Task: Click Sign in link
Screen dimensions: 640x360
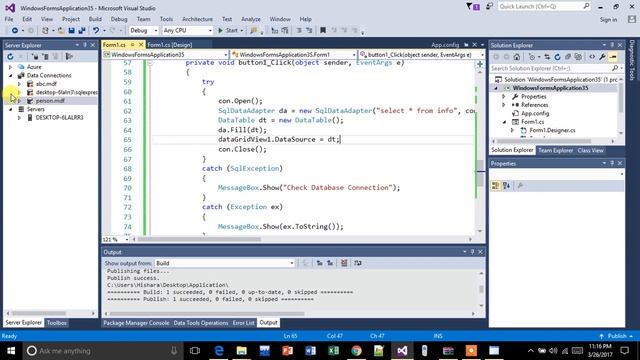Action: click(x=608, y=19)
